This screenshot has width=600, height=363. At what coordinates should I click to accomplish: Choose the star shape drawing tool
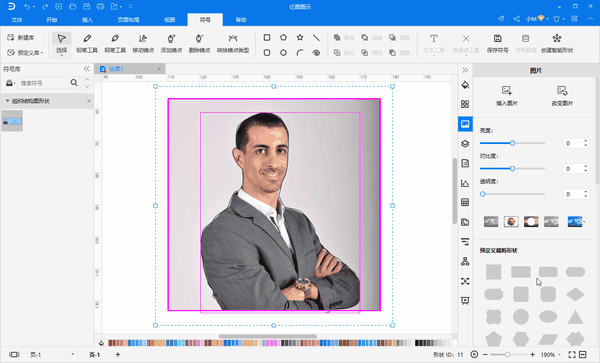tap(300, 37)
